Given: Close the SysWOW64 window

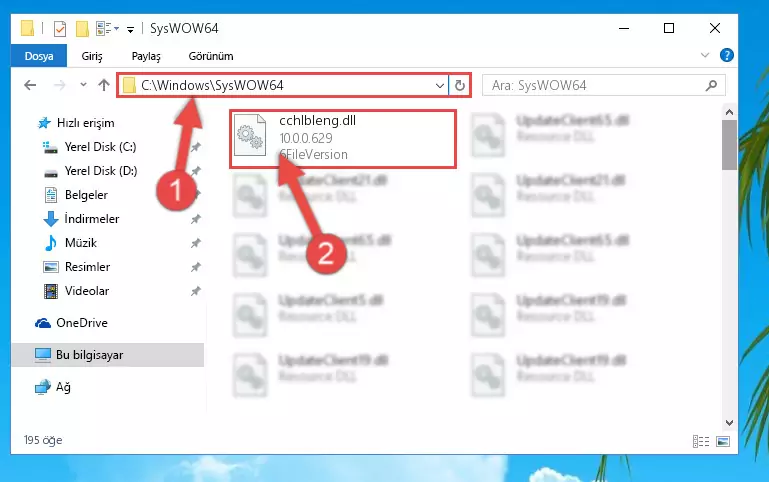Looking at the screenshot, I should [x=715, y=28].
